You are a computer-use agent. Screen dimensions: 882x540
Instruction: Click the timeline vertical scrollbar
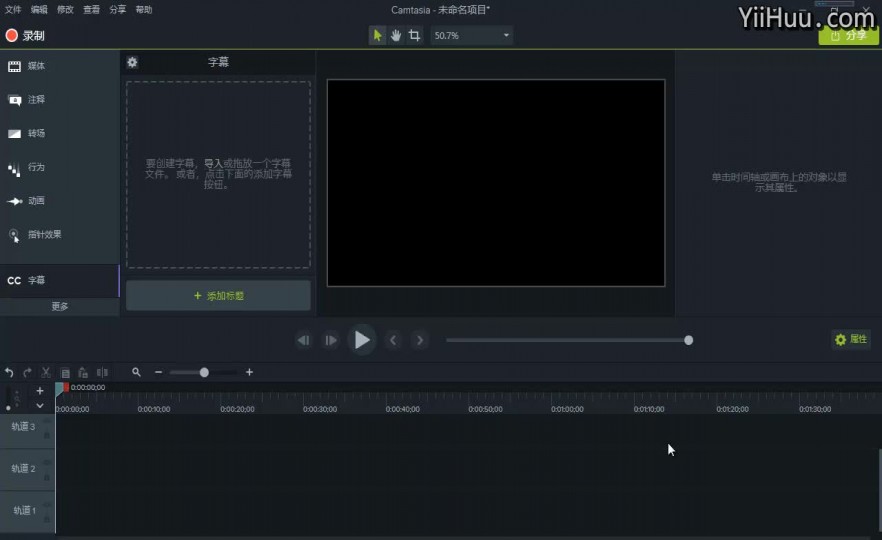point(879,489)
